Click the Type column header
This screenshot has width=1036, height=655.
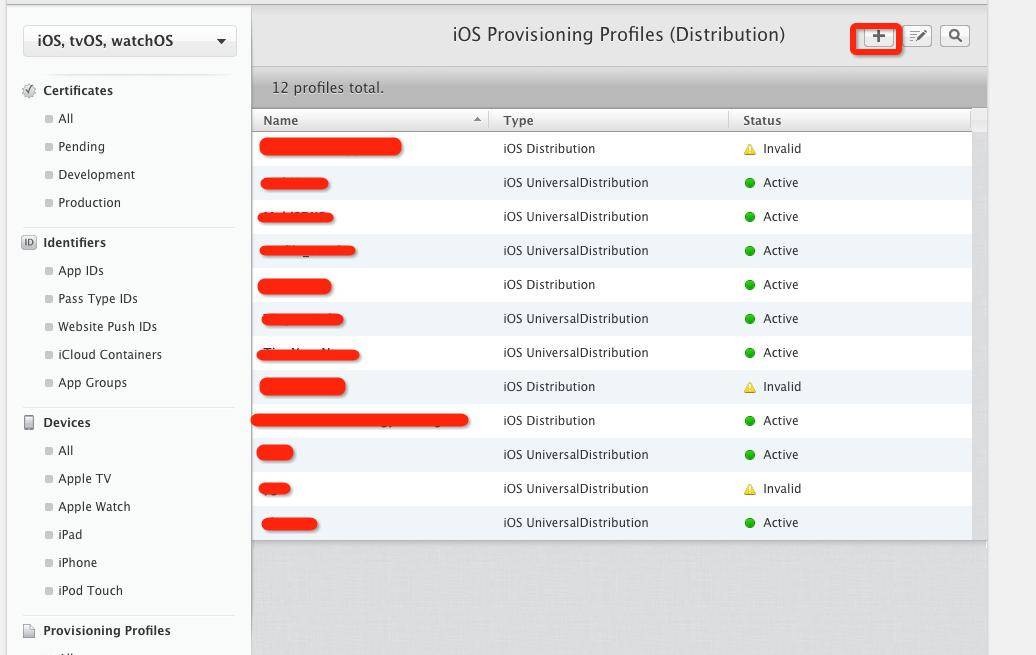click(518, 120)
